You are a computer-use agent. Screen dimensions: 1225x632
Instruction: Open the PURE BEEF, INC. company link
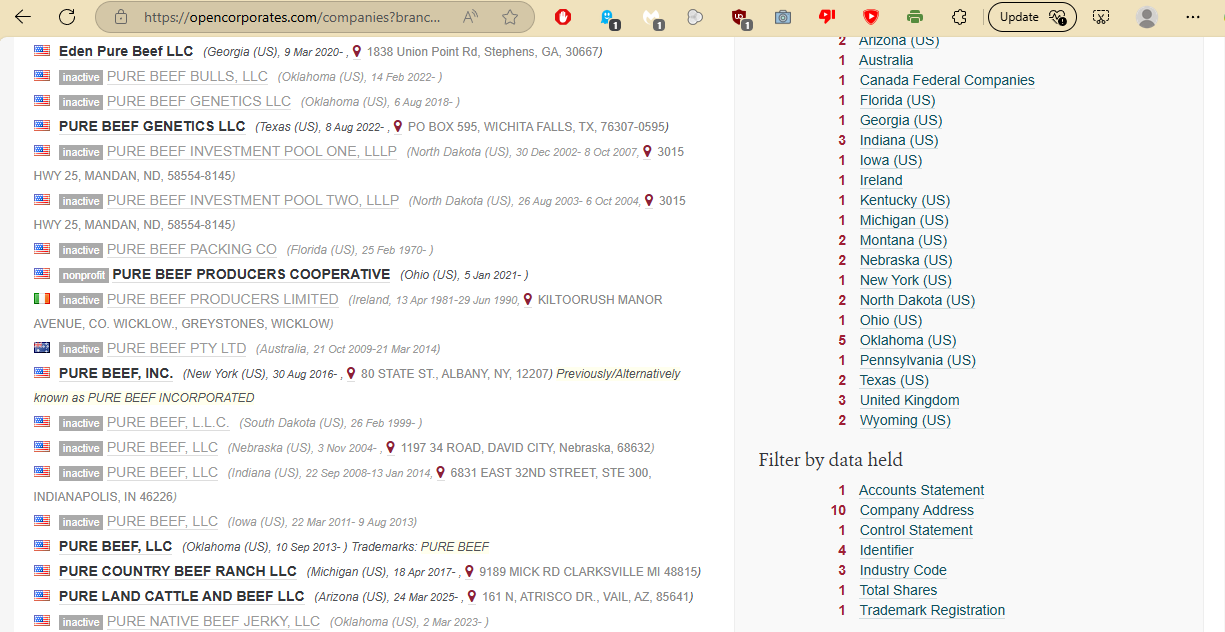[x=116, y=373]
